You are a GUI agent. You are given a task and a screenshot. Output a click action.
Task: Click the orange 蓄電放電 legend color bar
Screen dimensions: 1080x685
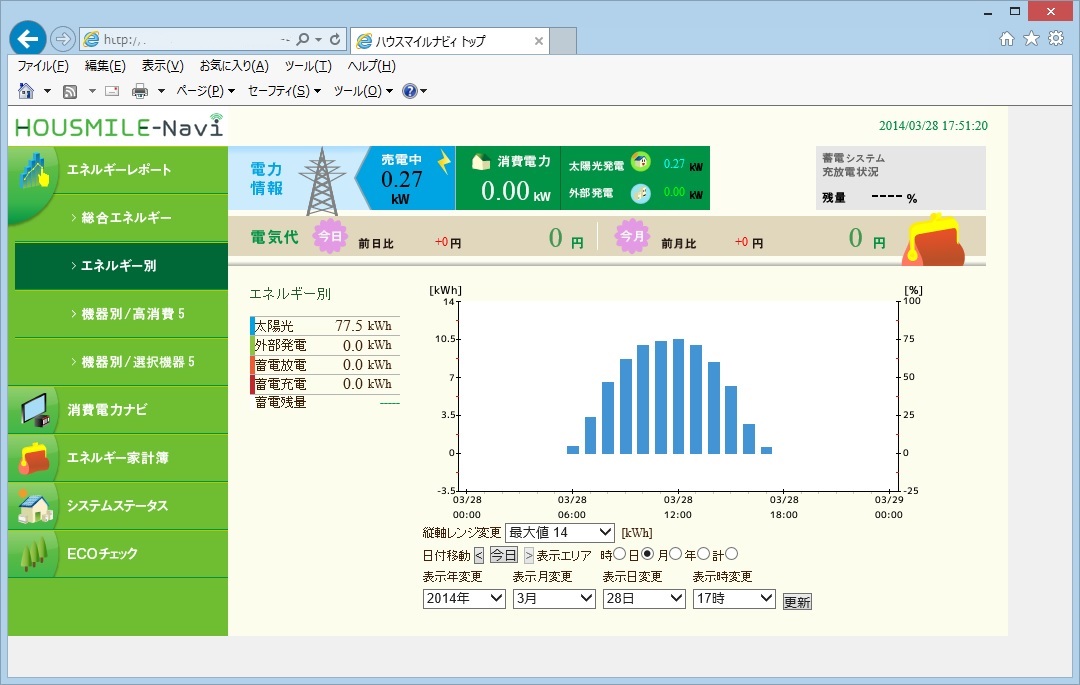tap(252, 365)
